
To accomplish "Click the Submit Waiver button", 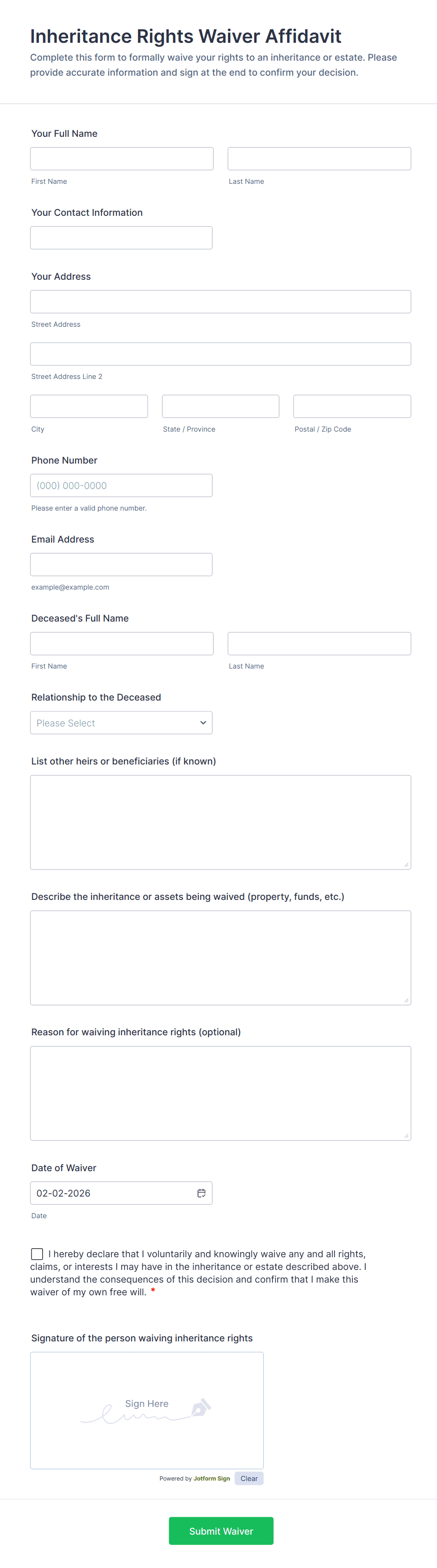I will pos(220,1530).
